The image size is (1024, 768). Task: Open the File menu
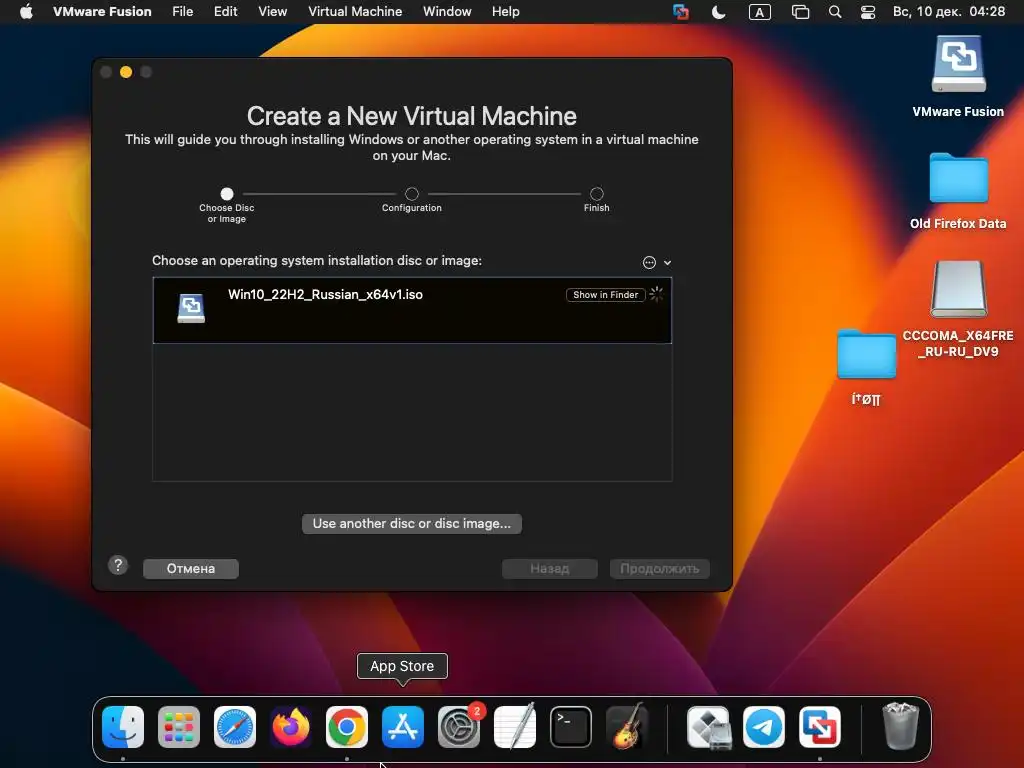pyautogui.click(x=182, y=12)
